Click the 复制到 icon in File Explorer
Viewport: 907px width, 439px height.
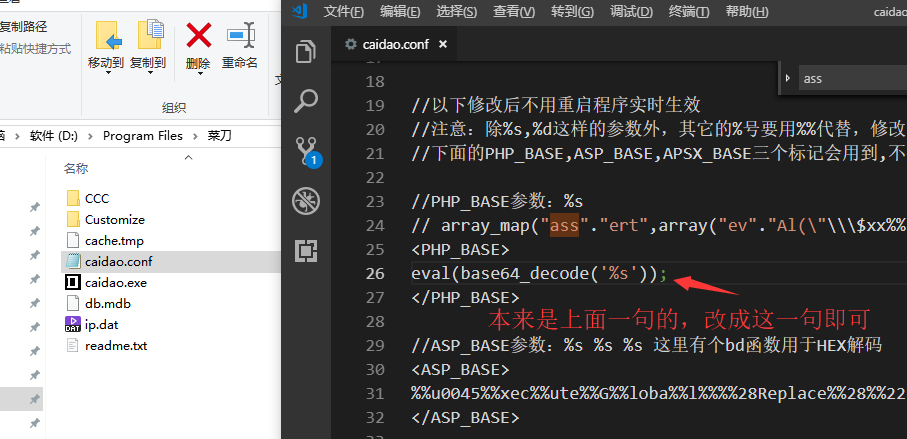coord(149,35)
